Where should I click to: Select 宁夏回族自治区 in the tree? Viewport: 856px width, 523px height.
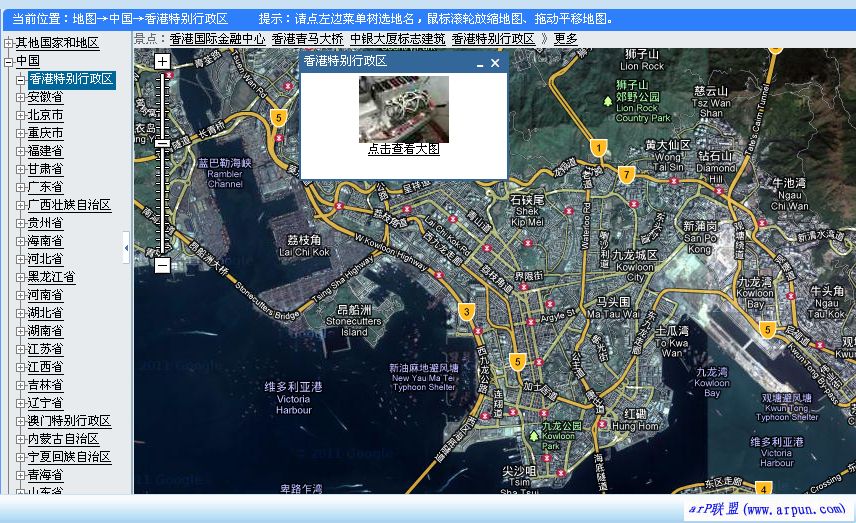pos(69,457)
